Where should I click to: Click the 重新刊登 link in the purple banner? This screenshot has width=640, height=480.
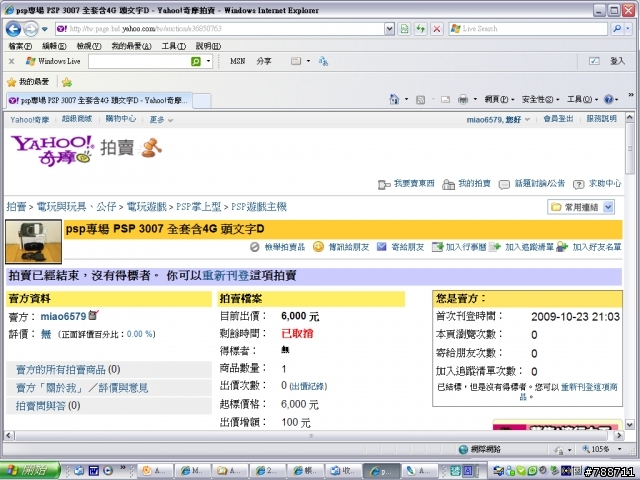[x=226, y=276]
